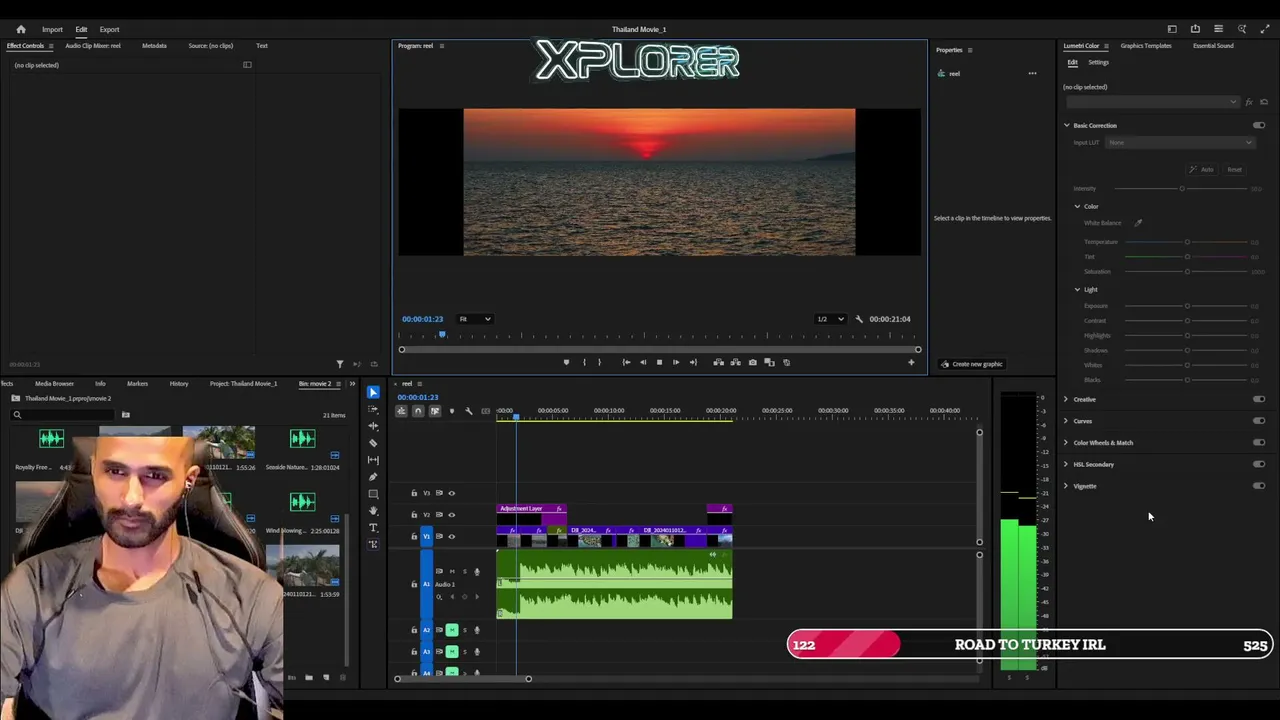Click Mark Out in Program monitor
Screen dimensions: 1280x720
pyautogui.click(x=599, y=362)
